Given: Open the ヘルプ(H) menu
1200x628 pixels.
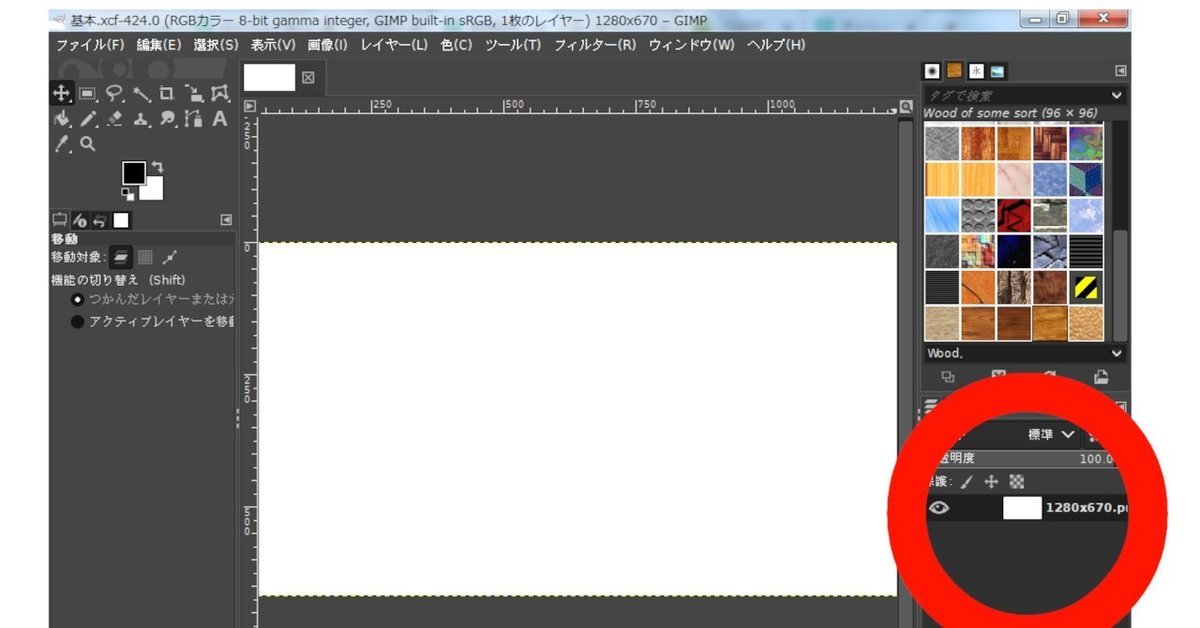Looking at the screenshot, I should (776, 45).
